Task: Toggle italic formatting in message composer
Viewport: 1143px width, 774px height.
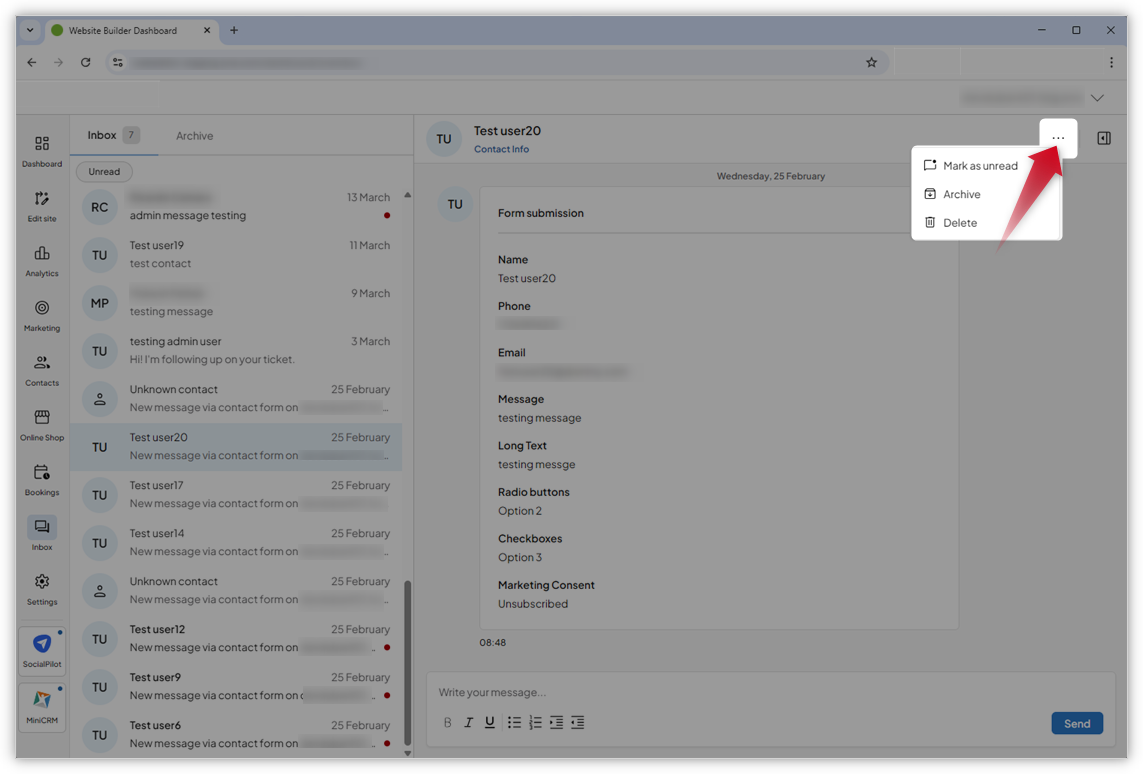Action: 468,722
